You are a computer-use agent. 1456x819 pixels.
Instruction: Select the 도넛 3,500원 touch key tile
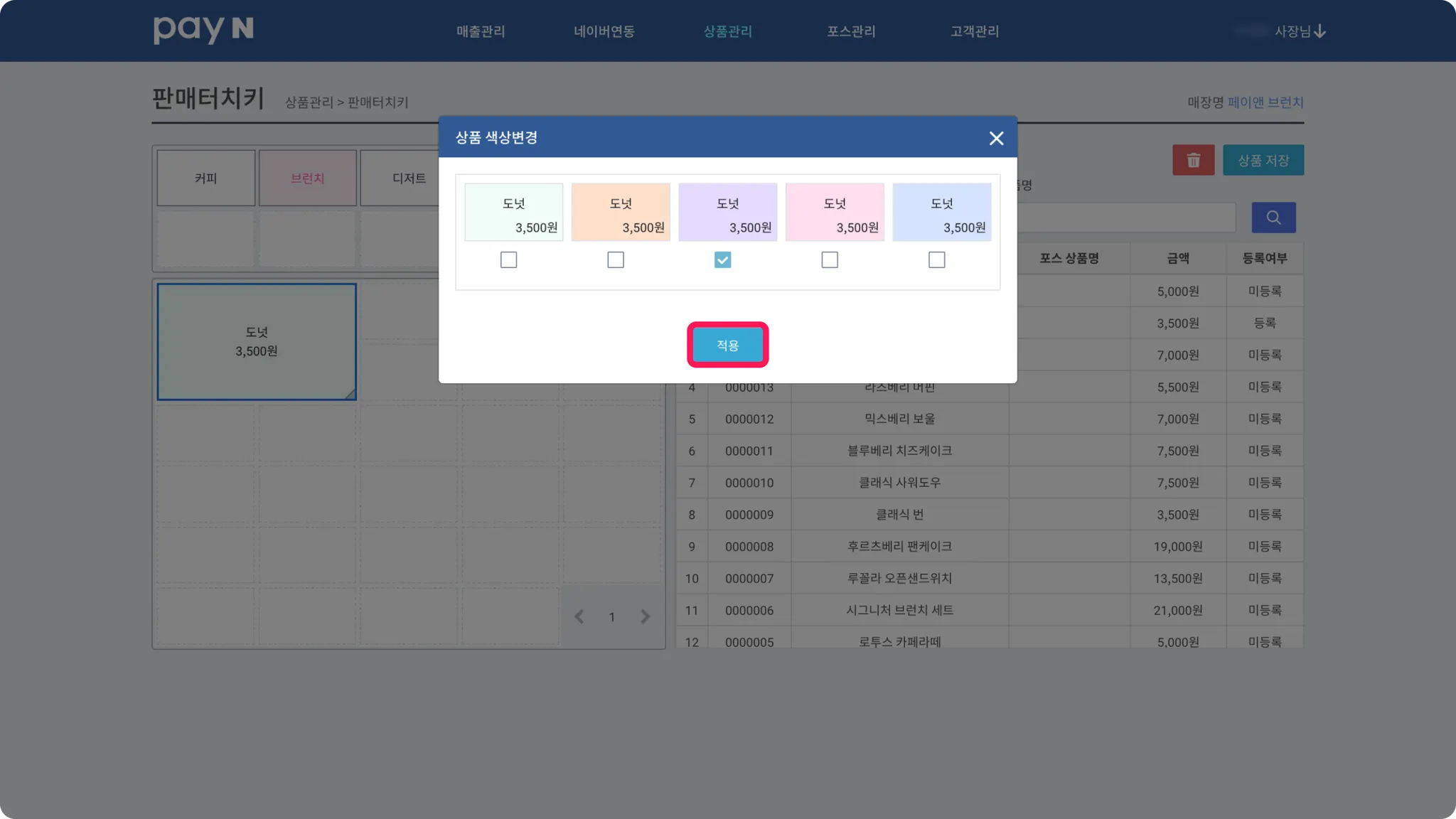click(x=257, y=342)
